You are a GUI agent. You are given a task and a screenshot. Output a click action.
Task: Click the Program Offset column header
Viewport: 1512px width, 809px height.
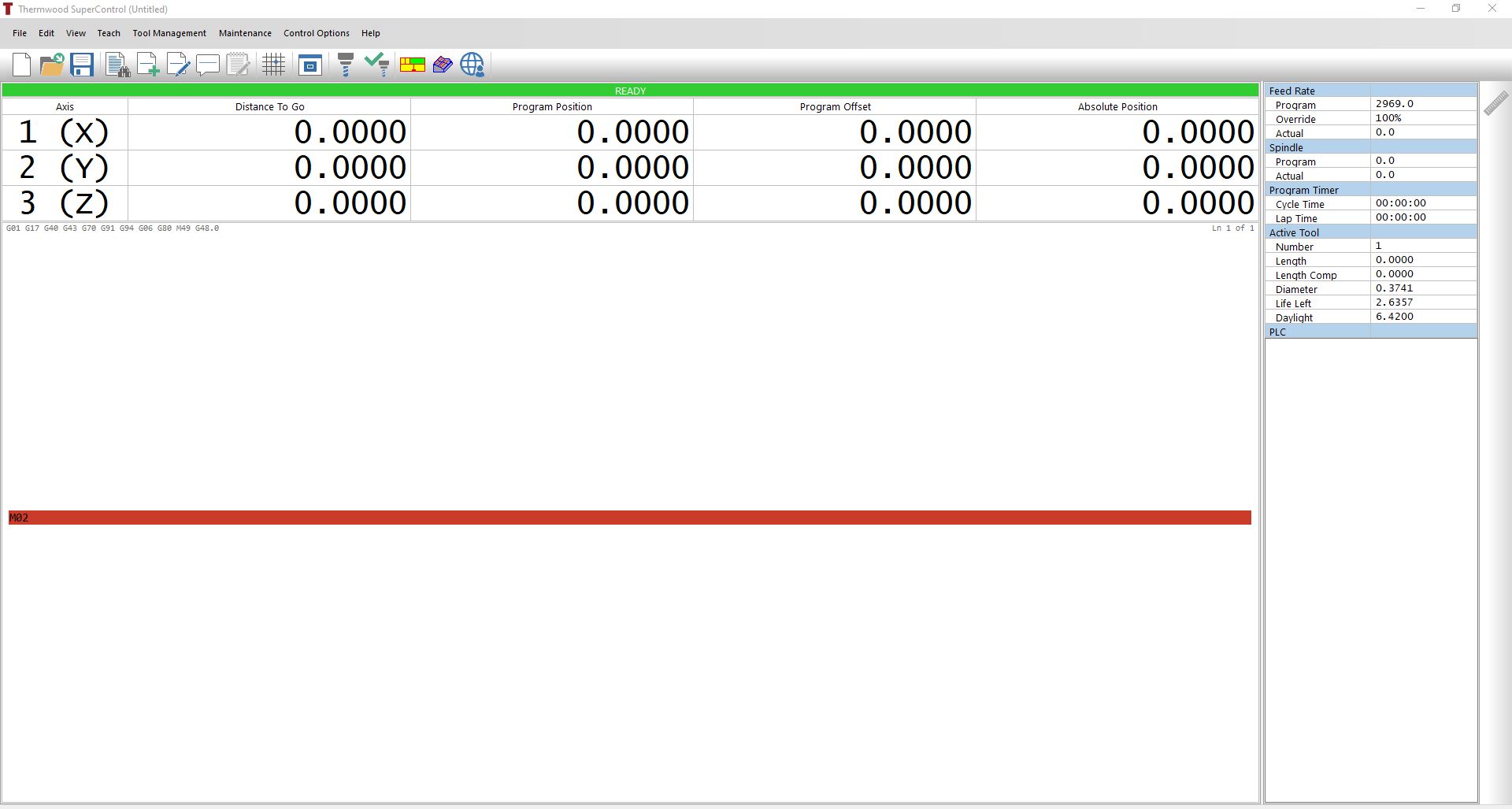point(835,106)
